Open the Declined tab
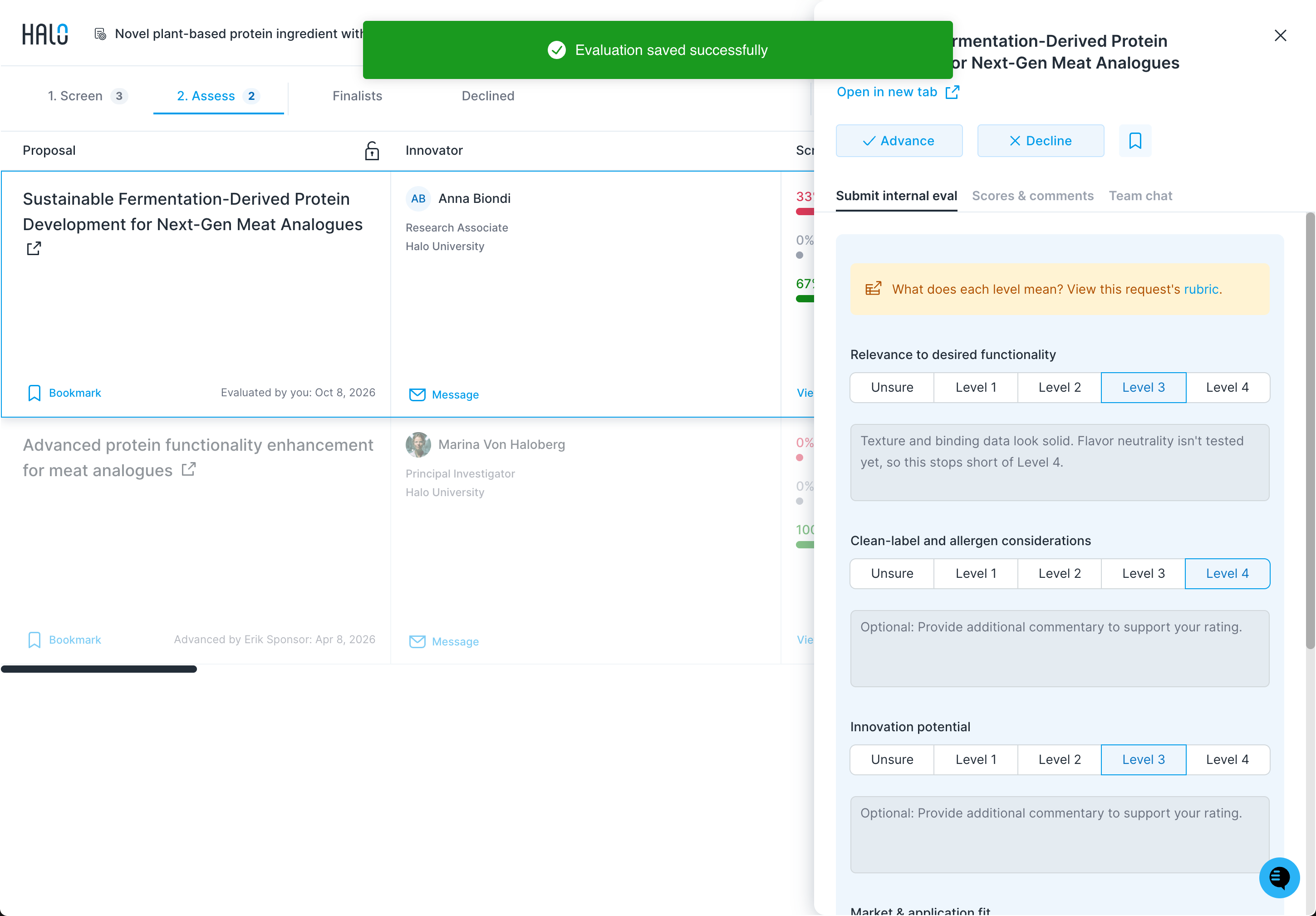 (488, 96)
